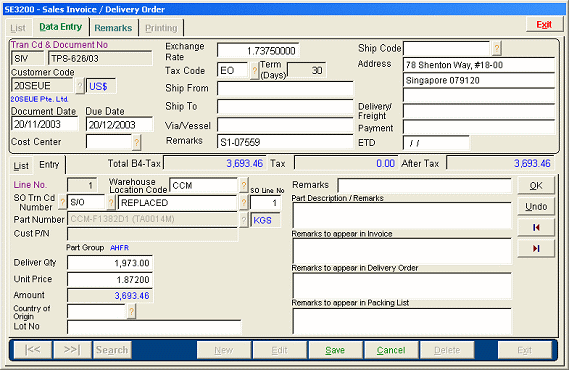Open Country of Origin lookup icon

click(x=131, y=311)
